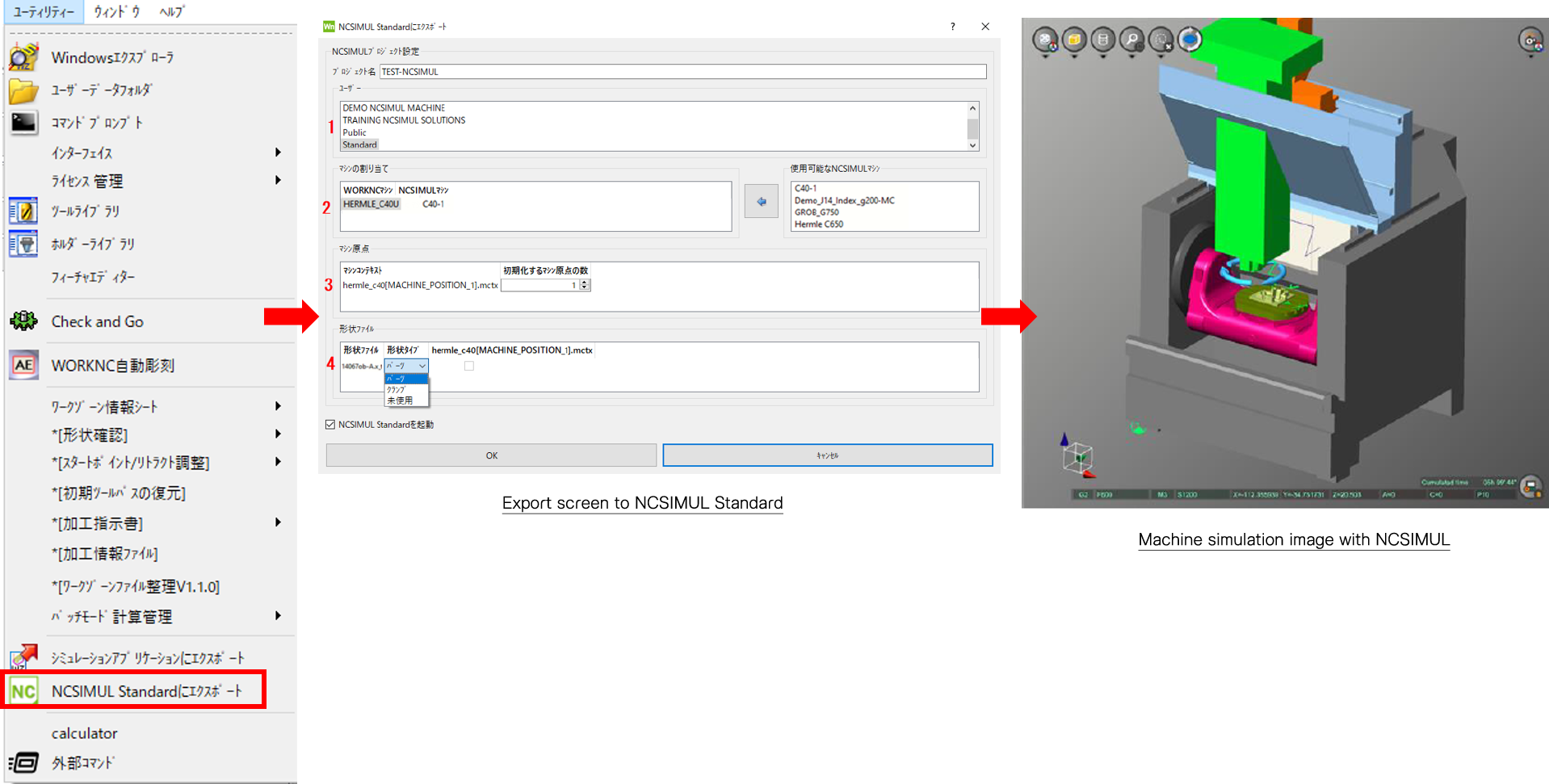Image resolution: width=1549 pixels, height=784 pixels.
Task: Select the フィーチャエディター menu entry
Action: coord(93,277)
